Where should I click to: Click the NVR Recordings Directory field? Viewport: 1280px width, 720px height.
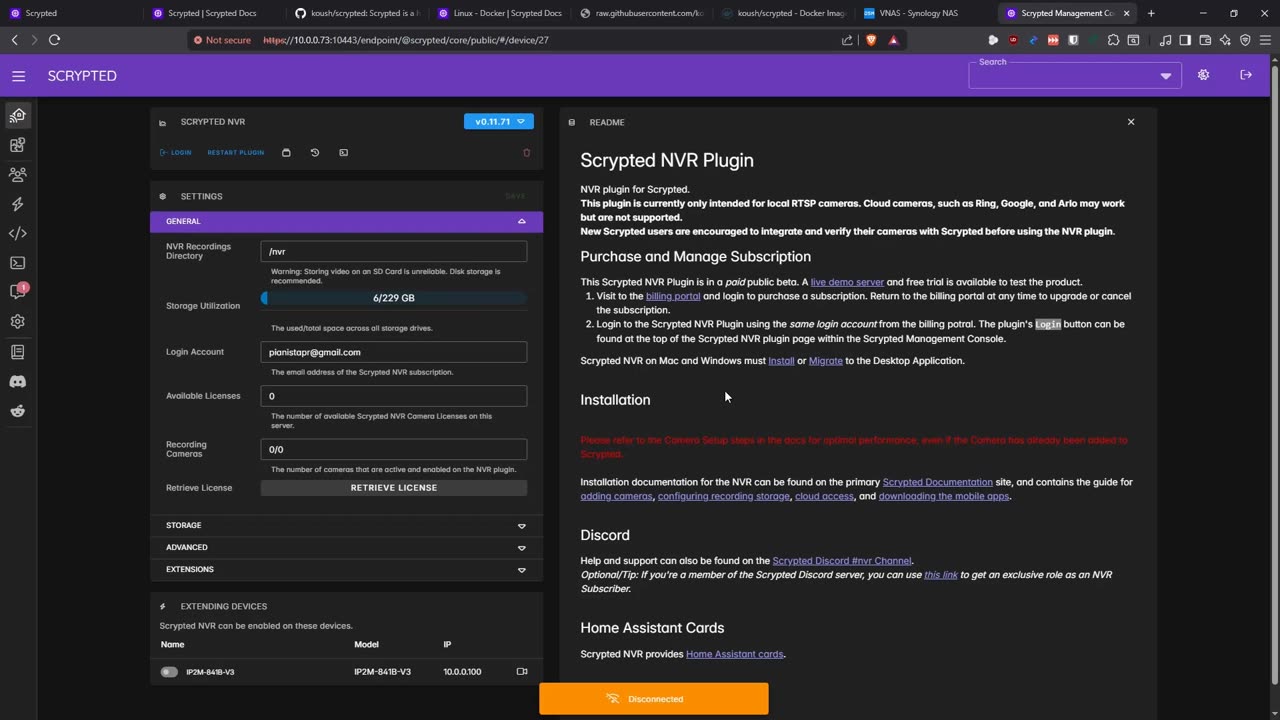coord(394,251)
